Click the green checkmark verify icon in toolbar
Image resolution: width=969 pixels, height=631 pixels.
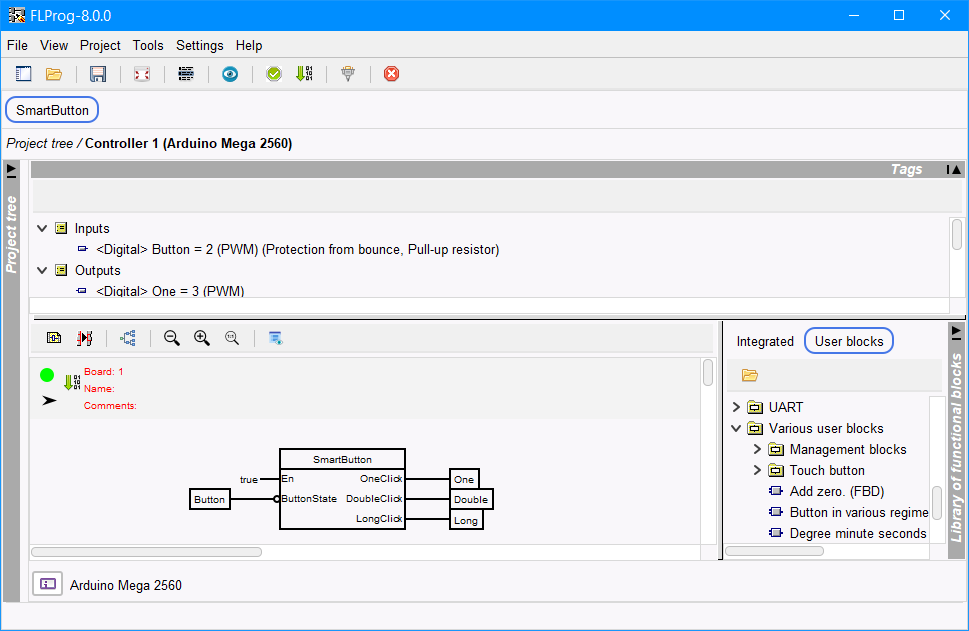coord(274,74)
